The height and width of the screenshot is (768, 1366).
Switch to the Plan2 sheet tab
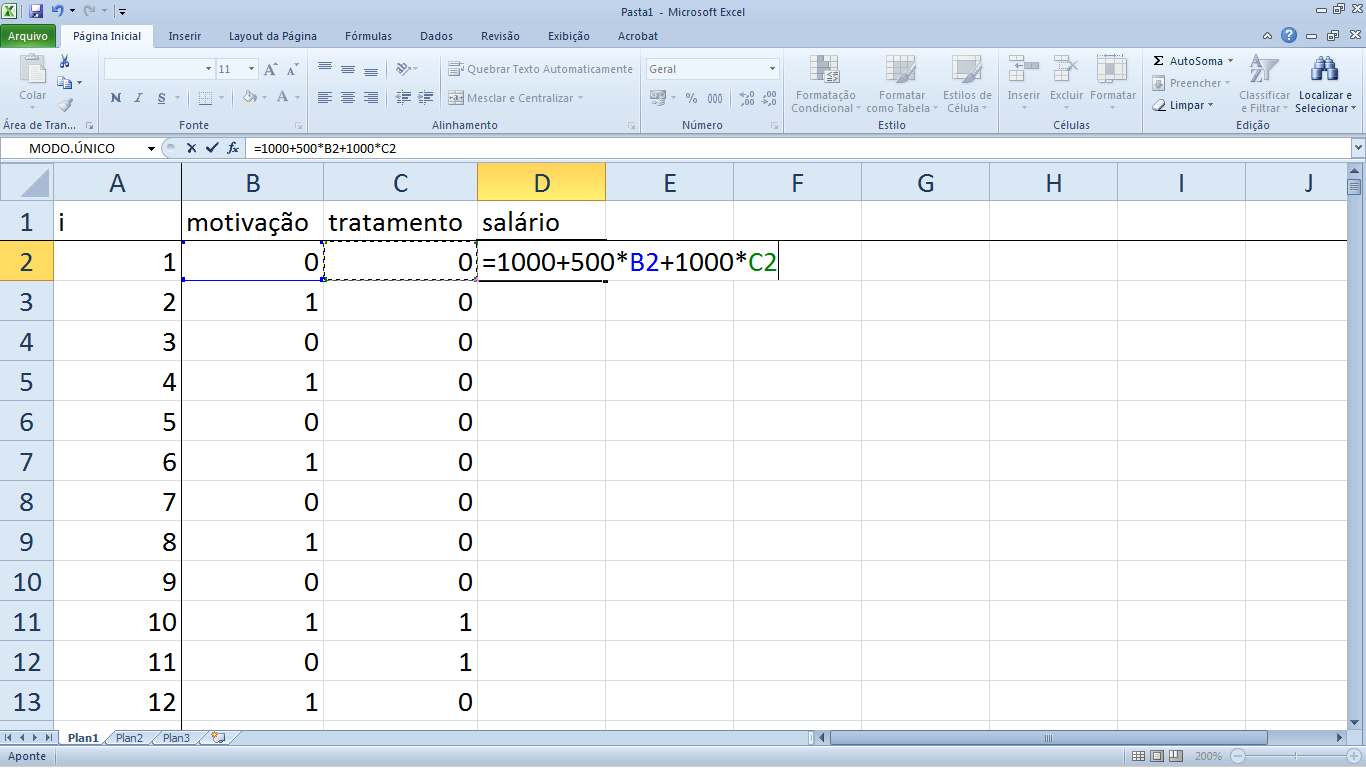click(x=129, y=738)
